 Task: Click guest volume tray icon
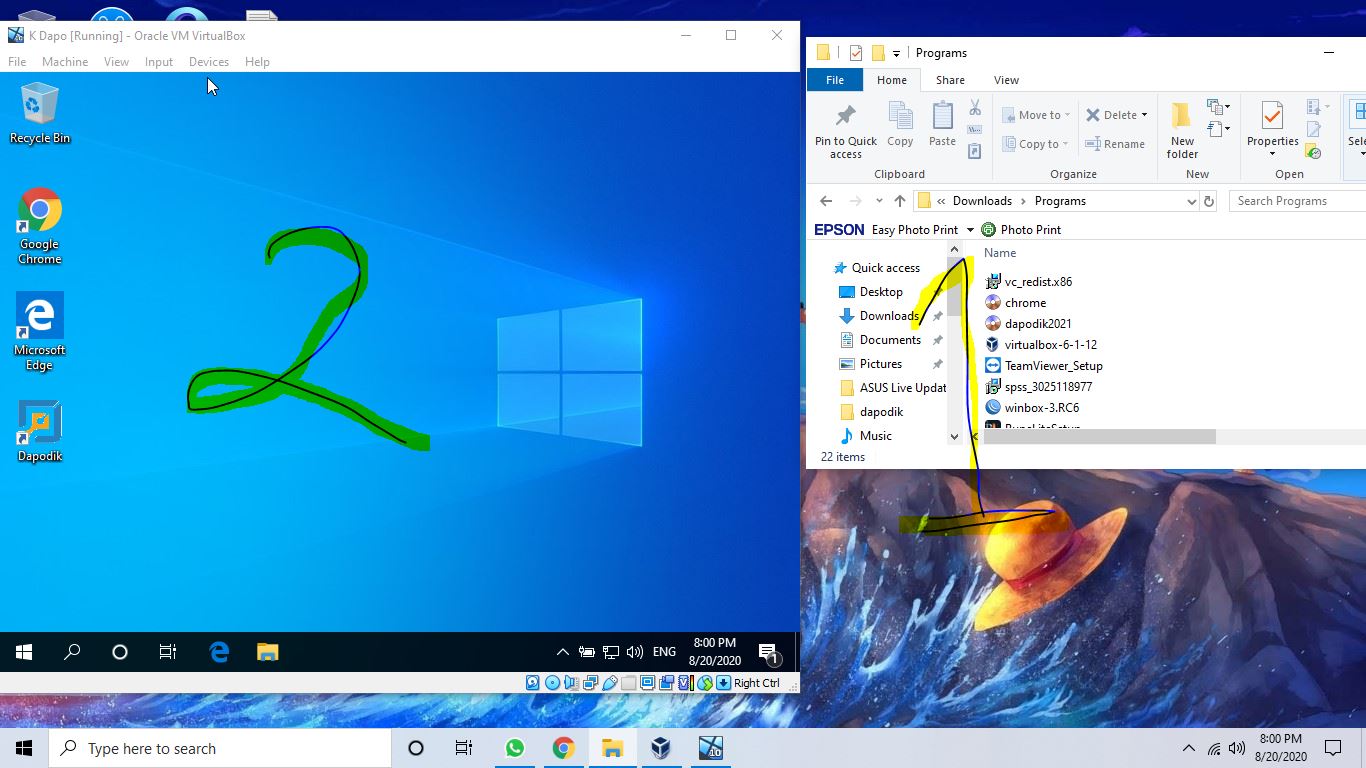[x=634, y=652]
